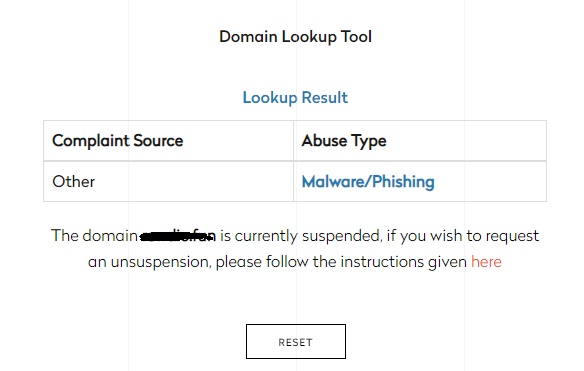The height and width of the screenshot is (371, 584).
Task: Click the words 'The domain' in the message
Action: click(94, 236)
